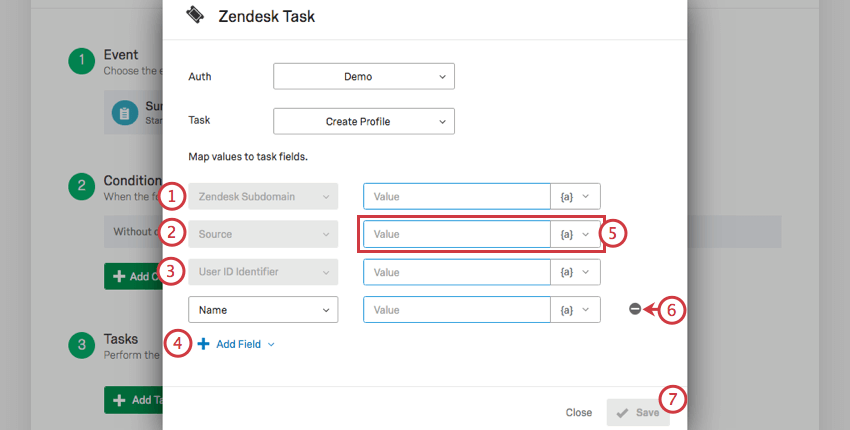The height and width of the screenshot is (430, 850).
Task: Type in the Zendesk Subdomain value field
Action: pyautogui.click(x=457, y=196)
